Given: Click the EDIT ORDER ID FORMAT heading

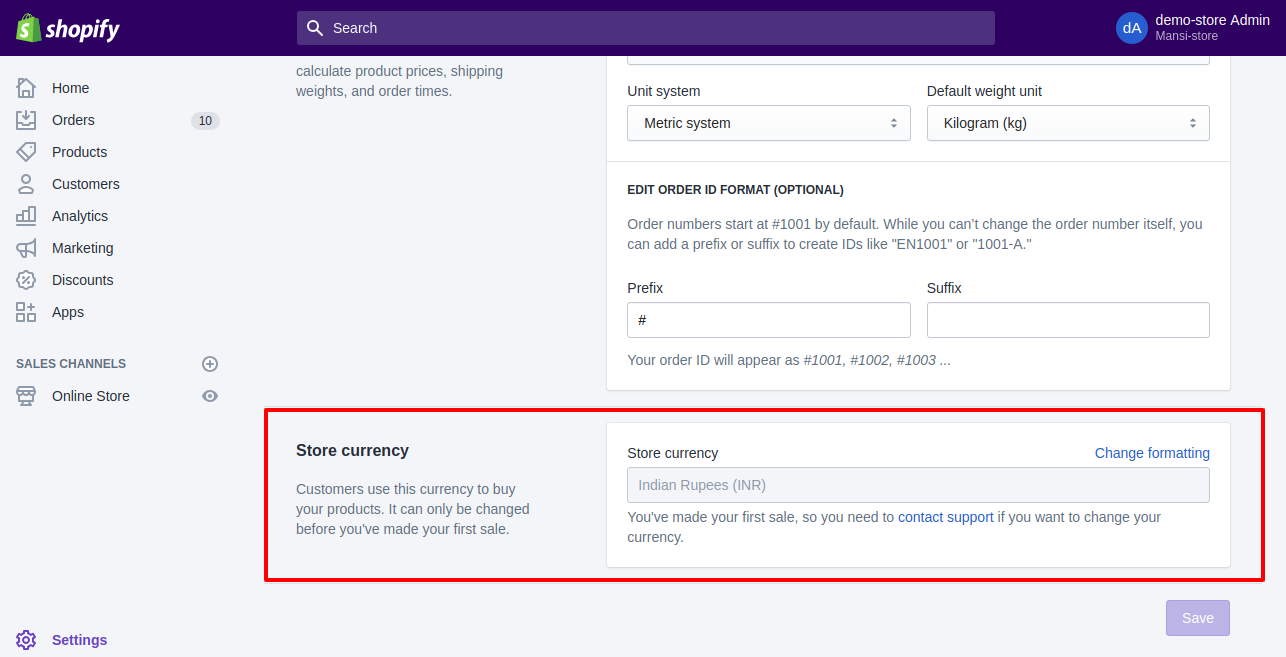Looking at the screenshot, I should (x=735, y=190).
